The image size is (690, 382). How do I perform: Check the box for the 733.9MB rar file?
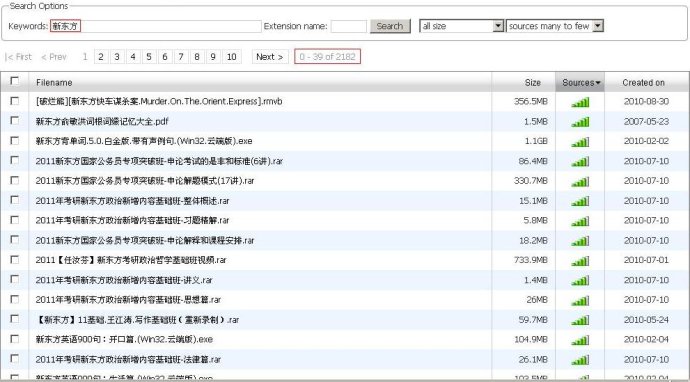[x=15, y=259]
